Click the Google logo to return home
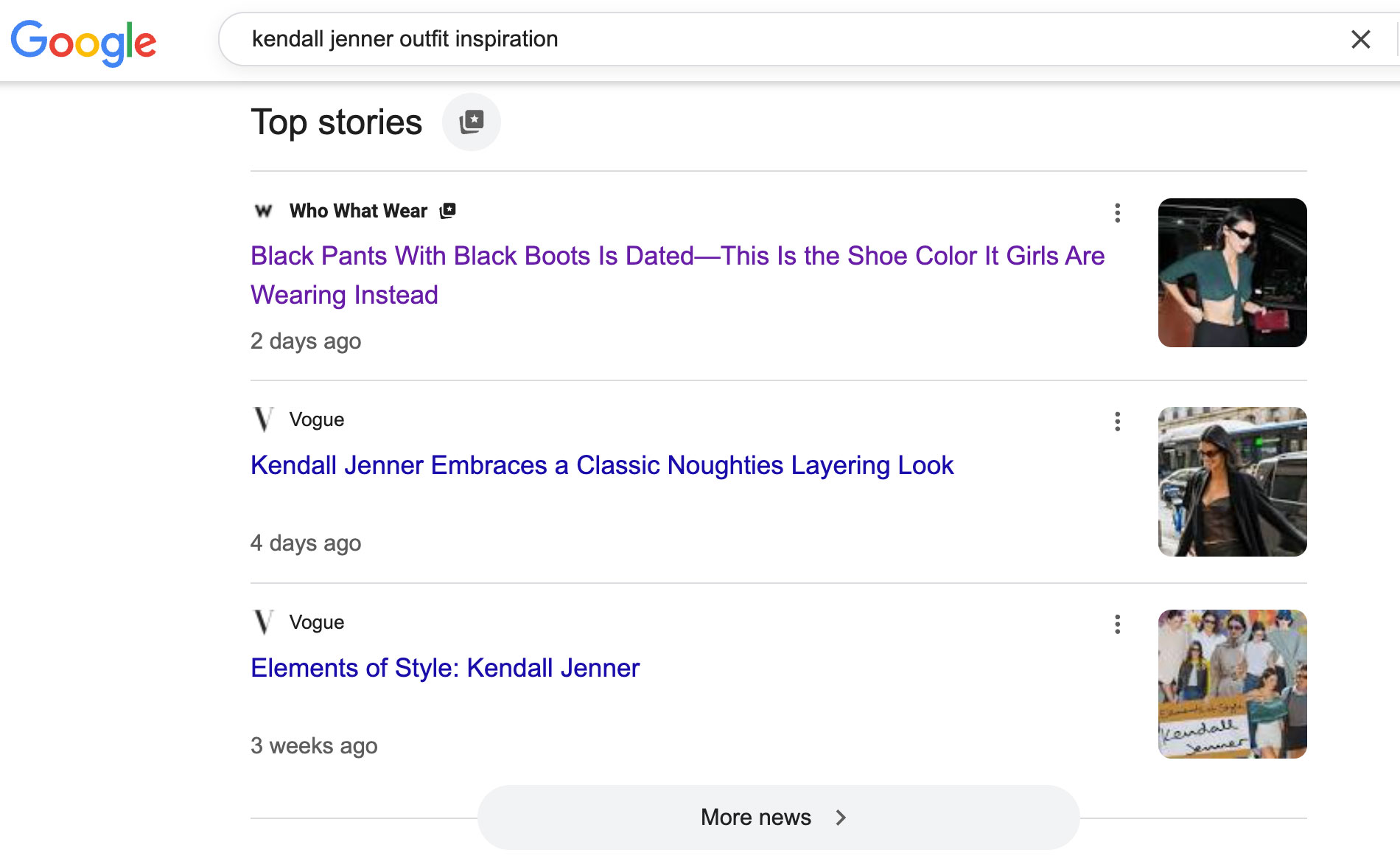Screen dimensions: 1400x864 [x=83, y=42]
